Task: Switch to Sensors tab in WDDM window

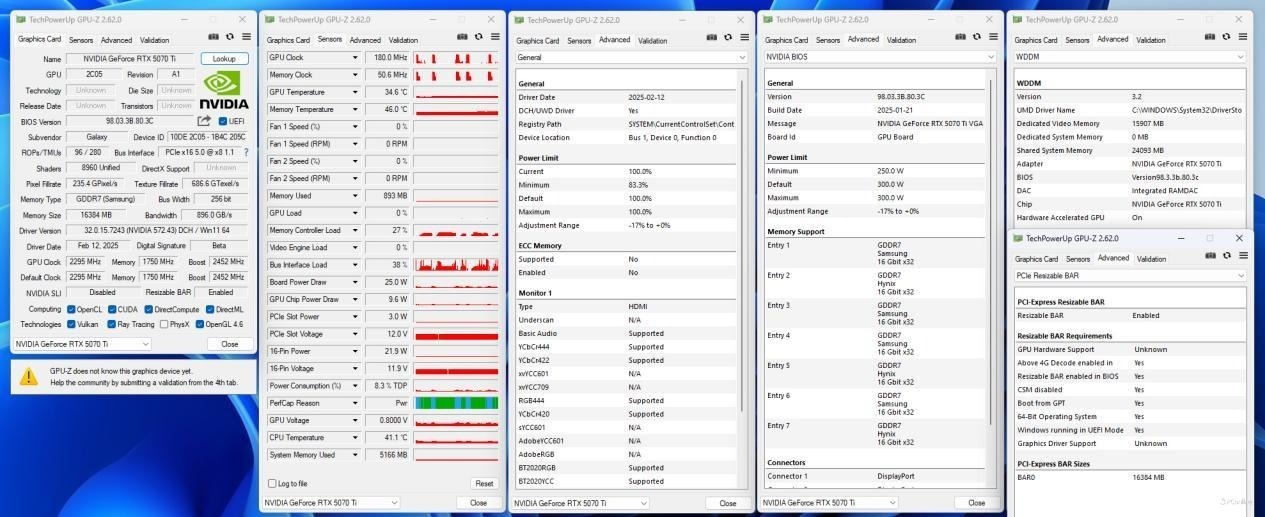Action: pyautogui.click(x=1077, y=40)
